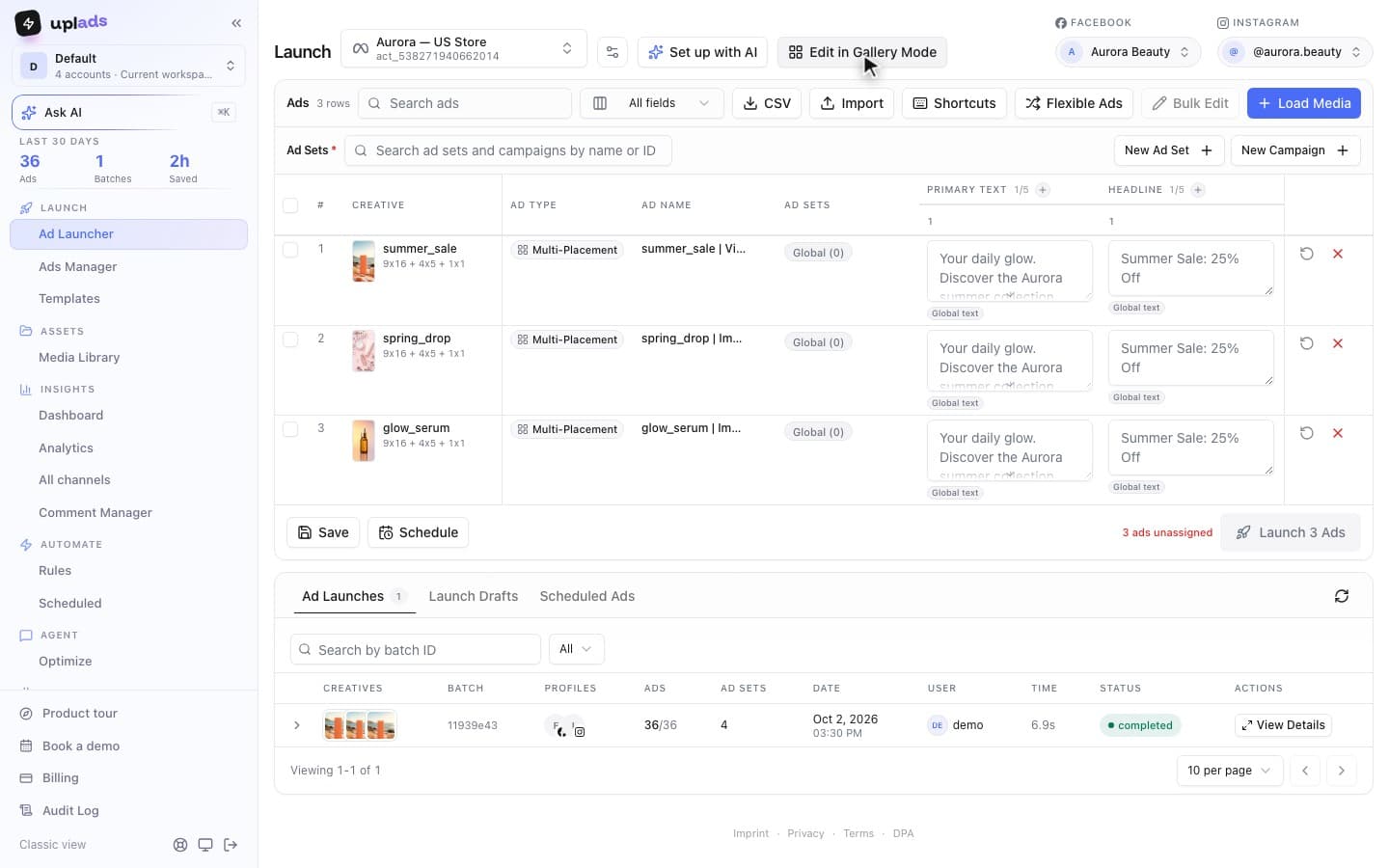Add a Headline variation with plus icon
1389x868 pixels.
(x=1198, y=190)
